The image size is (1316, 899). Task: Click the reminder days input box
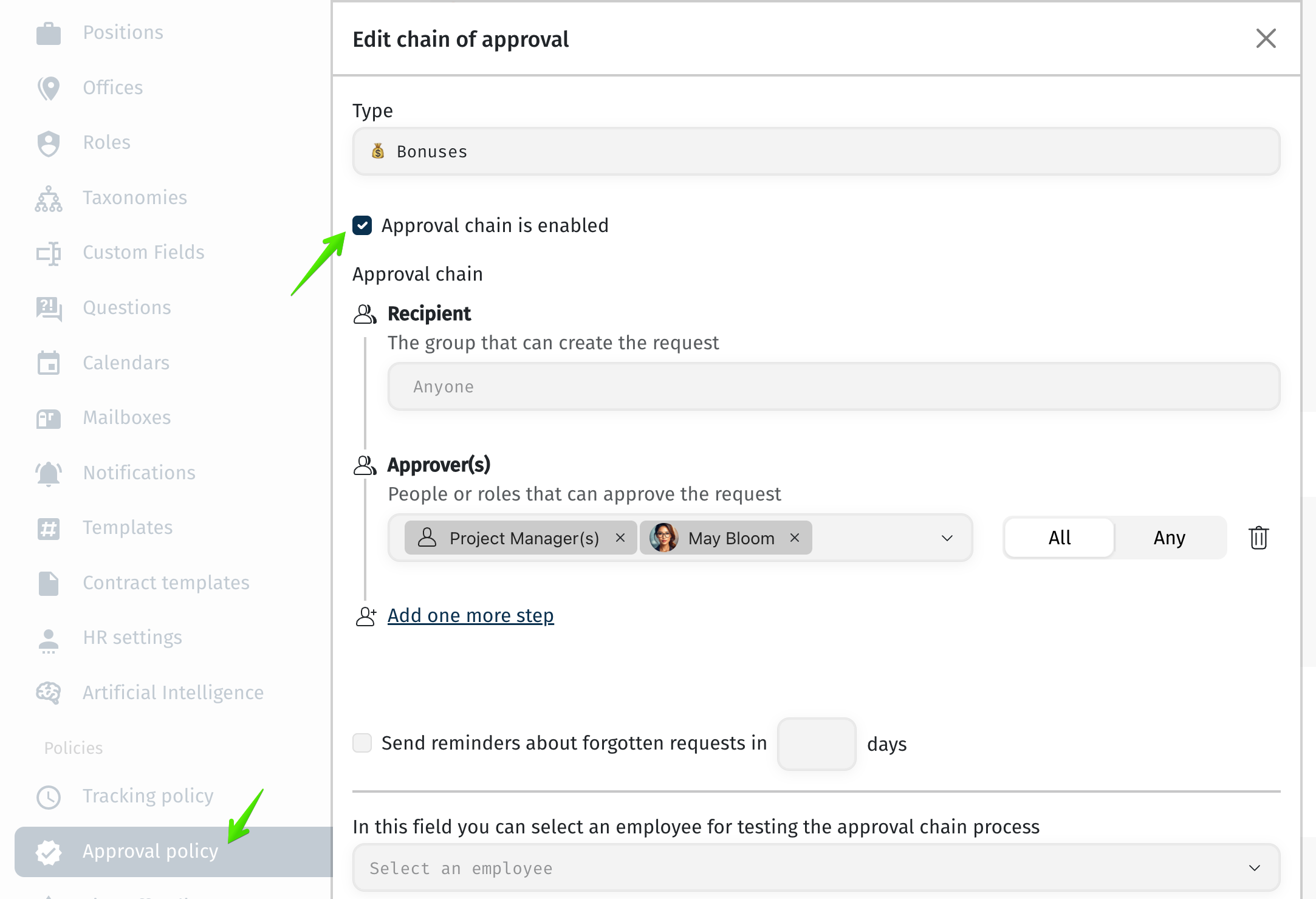tap(817, 744)
